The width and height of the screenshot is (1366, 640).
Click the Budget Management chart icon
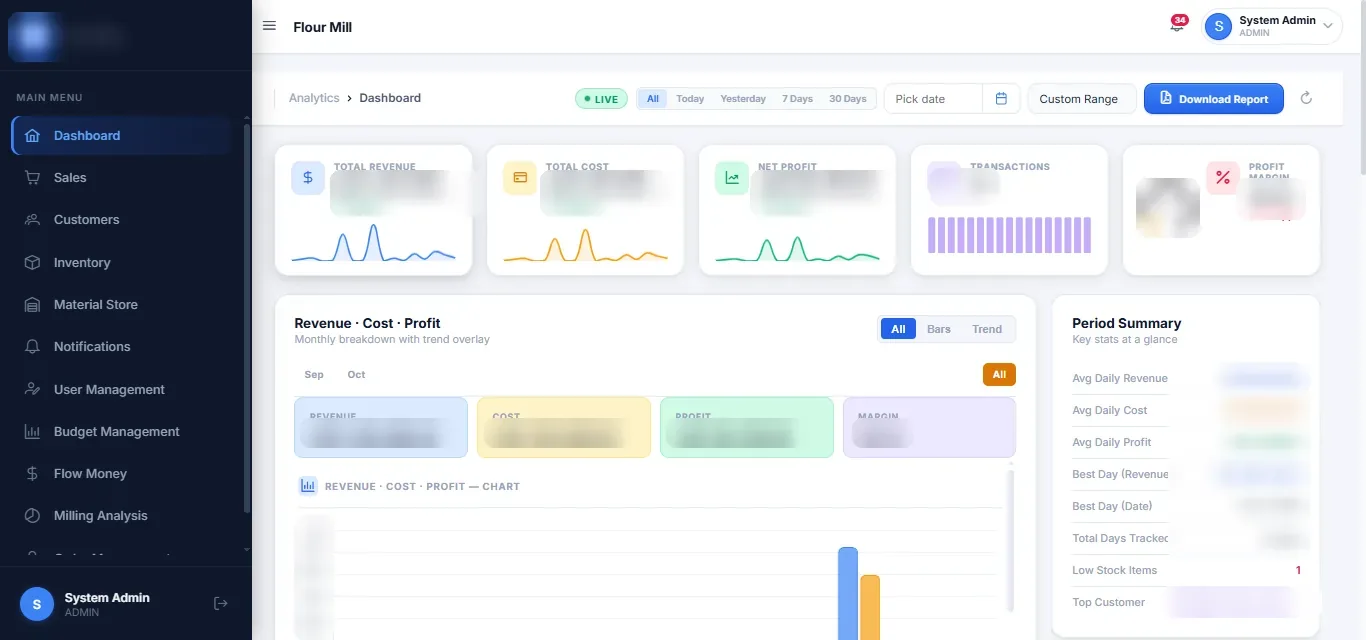click(x=33, y=432)
